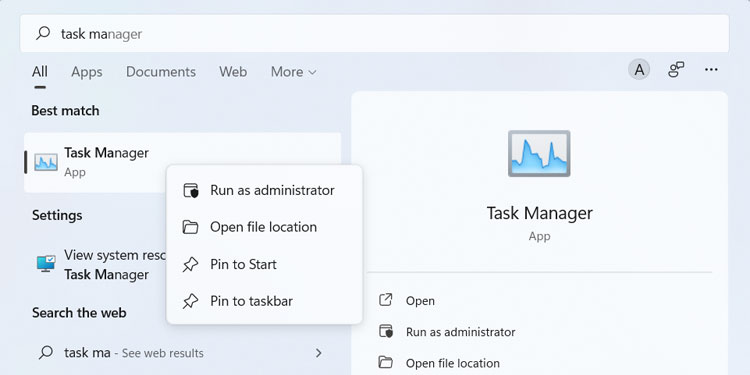Click the search box containing 'task manager'
Image resolution: width=750 pixels, height=375 pixels.
click(x=375, y=33)
